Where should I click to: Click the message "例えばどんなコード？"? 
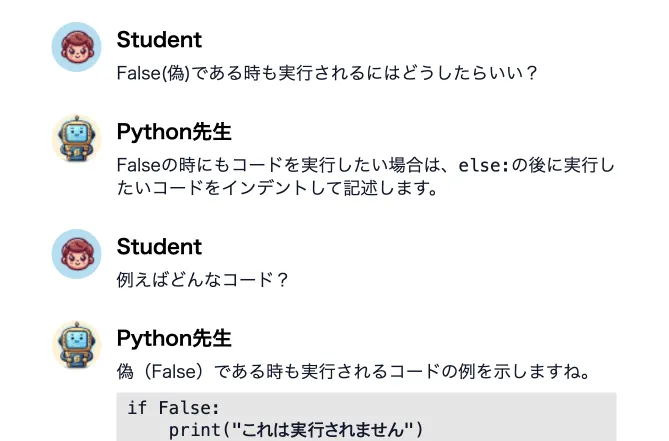pos(203,280)
